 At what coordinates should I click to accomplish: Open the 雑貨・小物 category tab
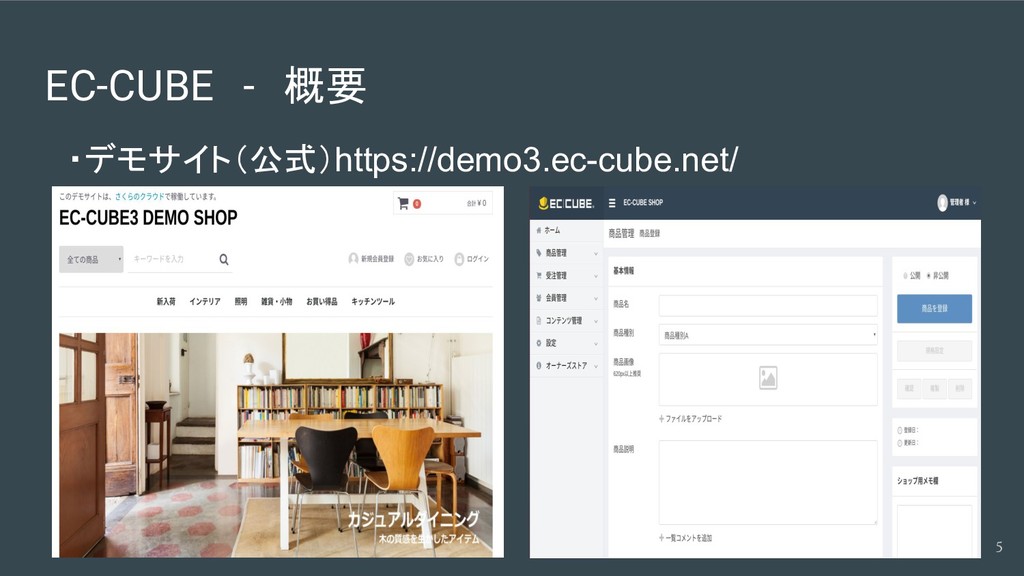pyautogui.click(x=277, y=302)
